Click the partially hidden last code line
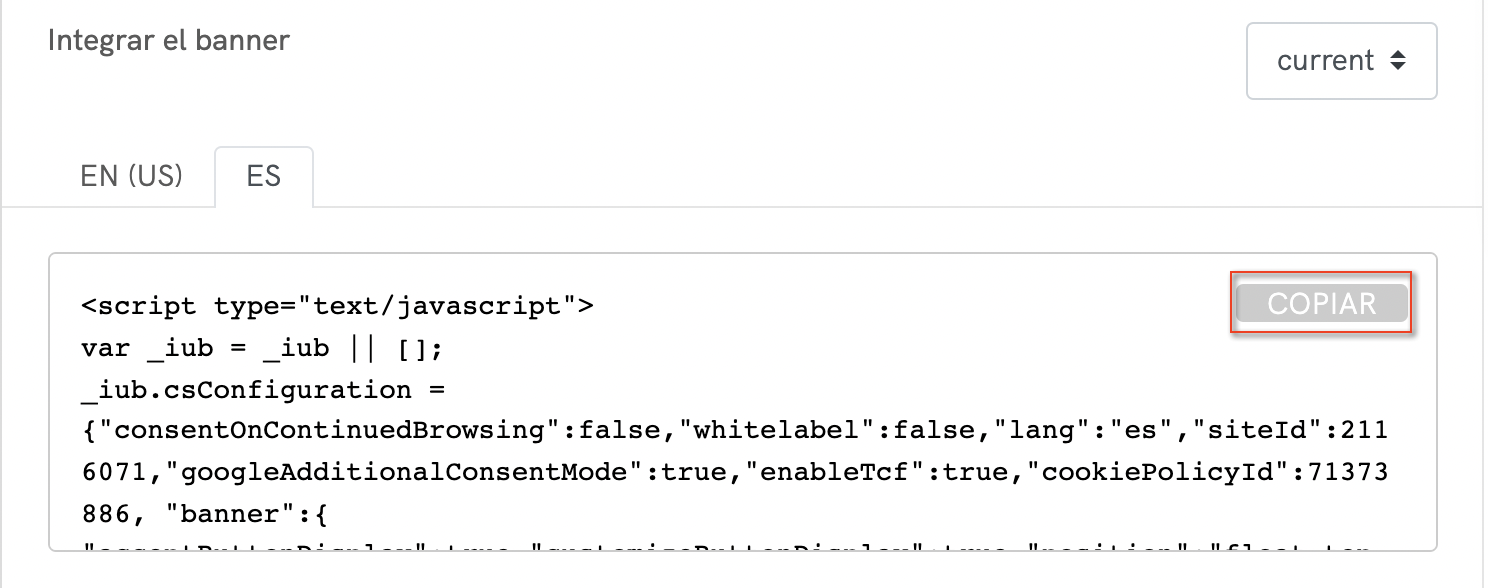The width and height of the screenshot is (1488, 588). [x=700, y=546]
